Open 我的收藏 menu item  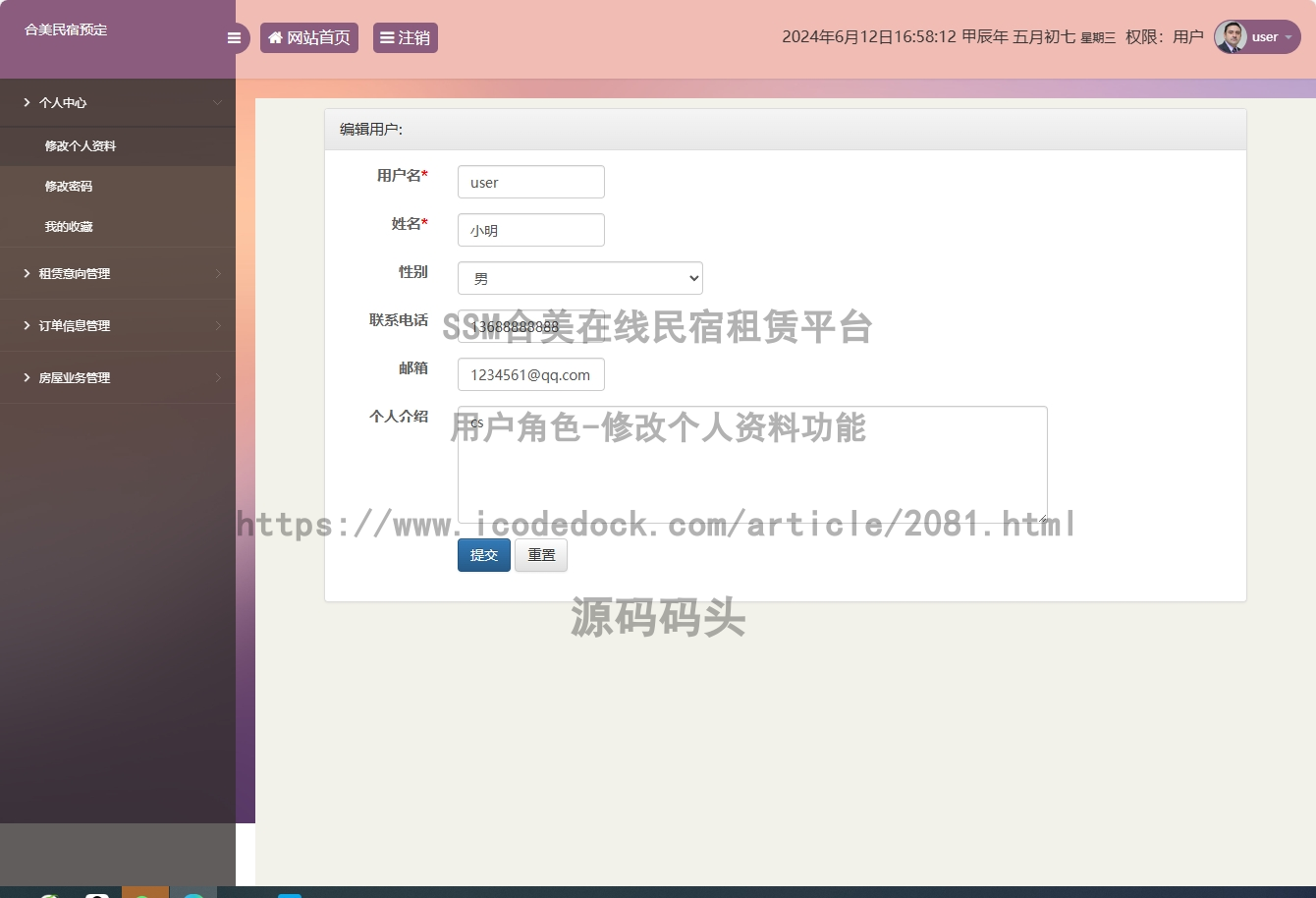point(118,226)
